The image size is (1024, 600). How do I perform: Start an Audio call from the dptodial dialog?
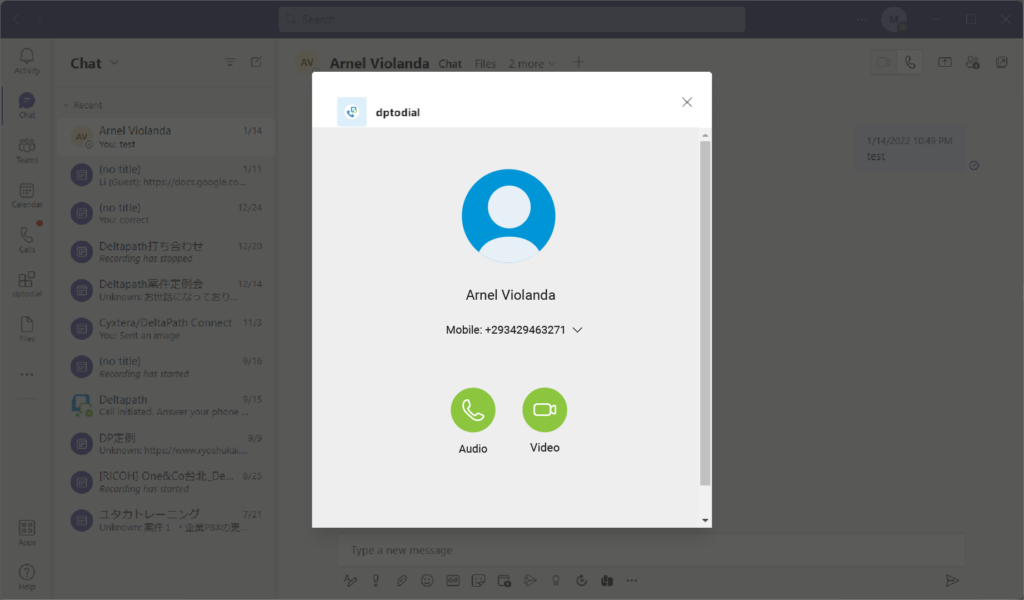(x=472, y=410)
